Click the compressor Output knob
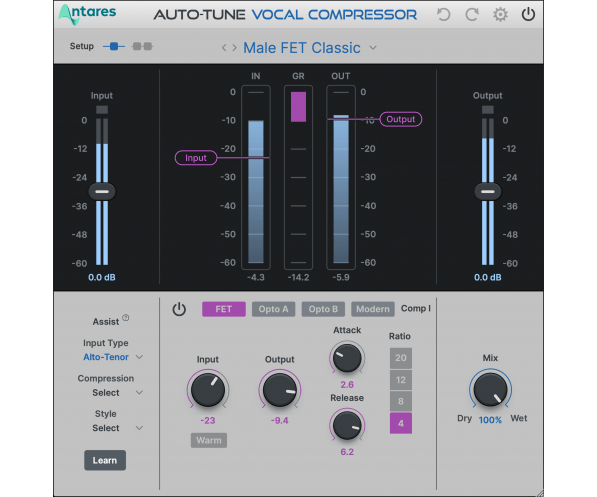 tap(279, 390)
